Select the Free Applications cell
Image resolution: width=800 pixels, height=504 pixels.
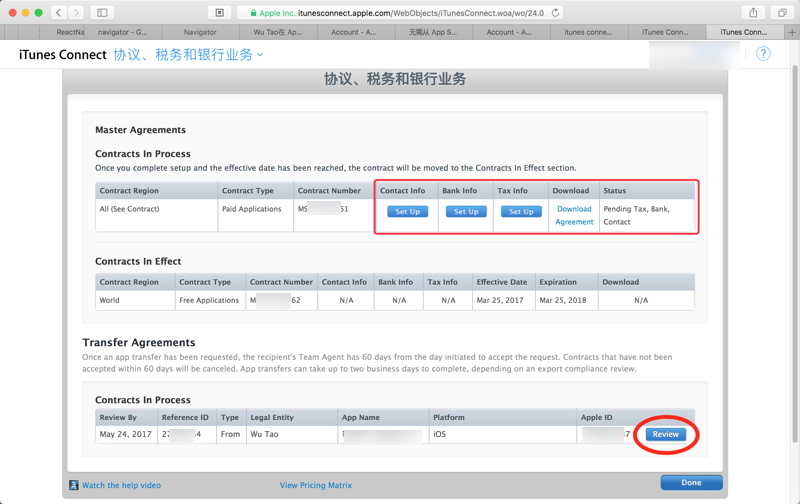(209, 300)
